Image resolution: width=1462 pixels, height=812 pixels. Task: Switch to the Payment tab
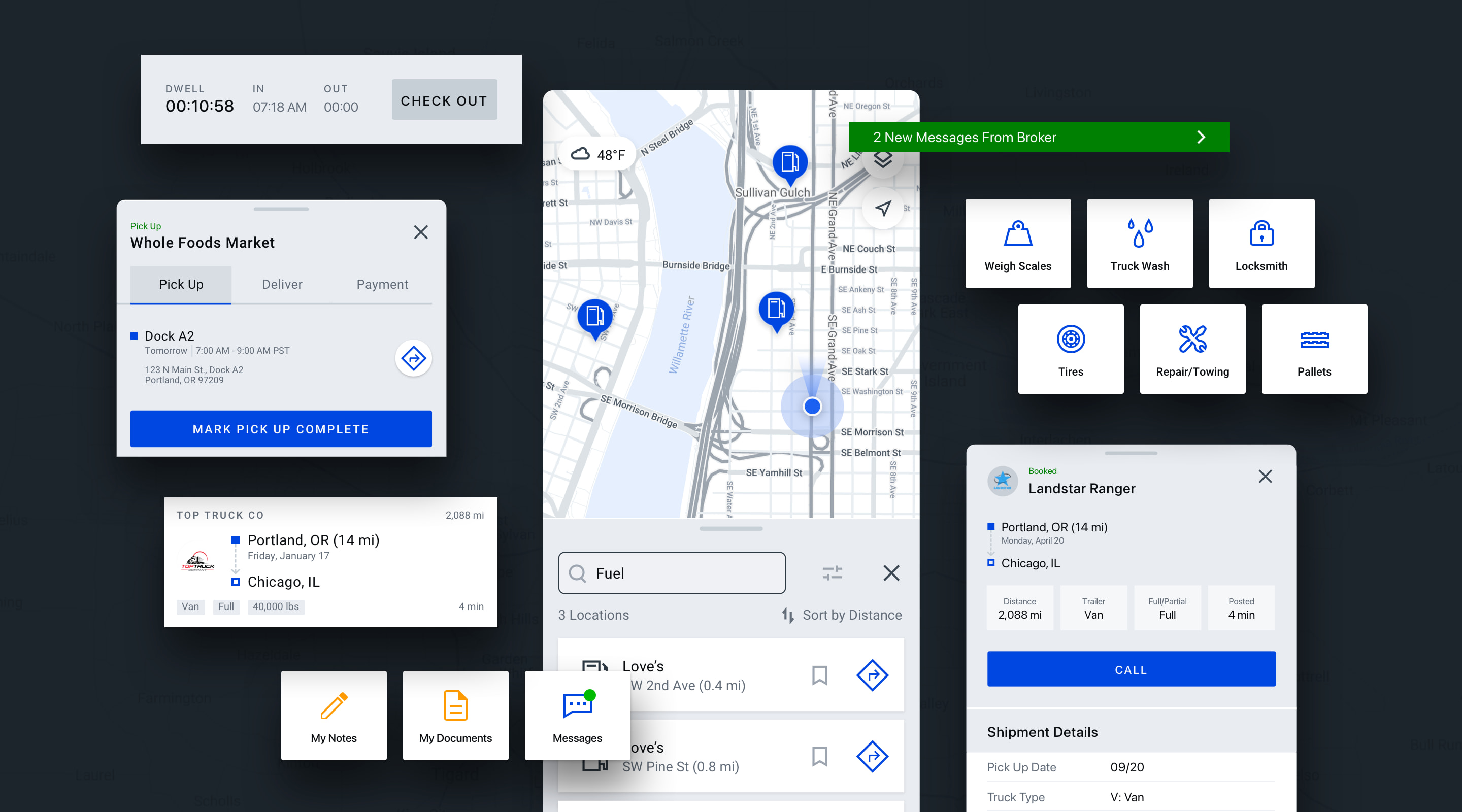point(382,284)
